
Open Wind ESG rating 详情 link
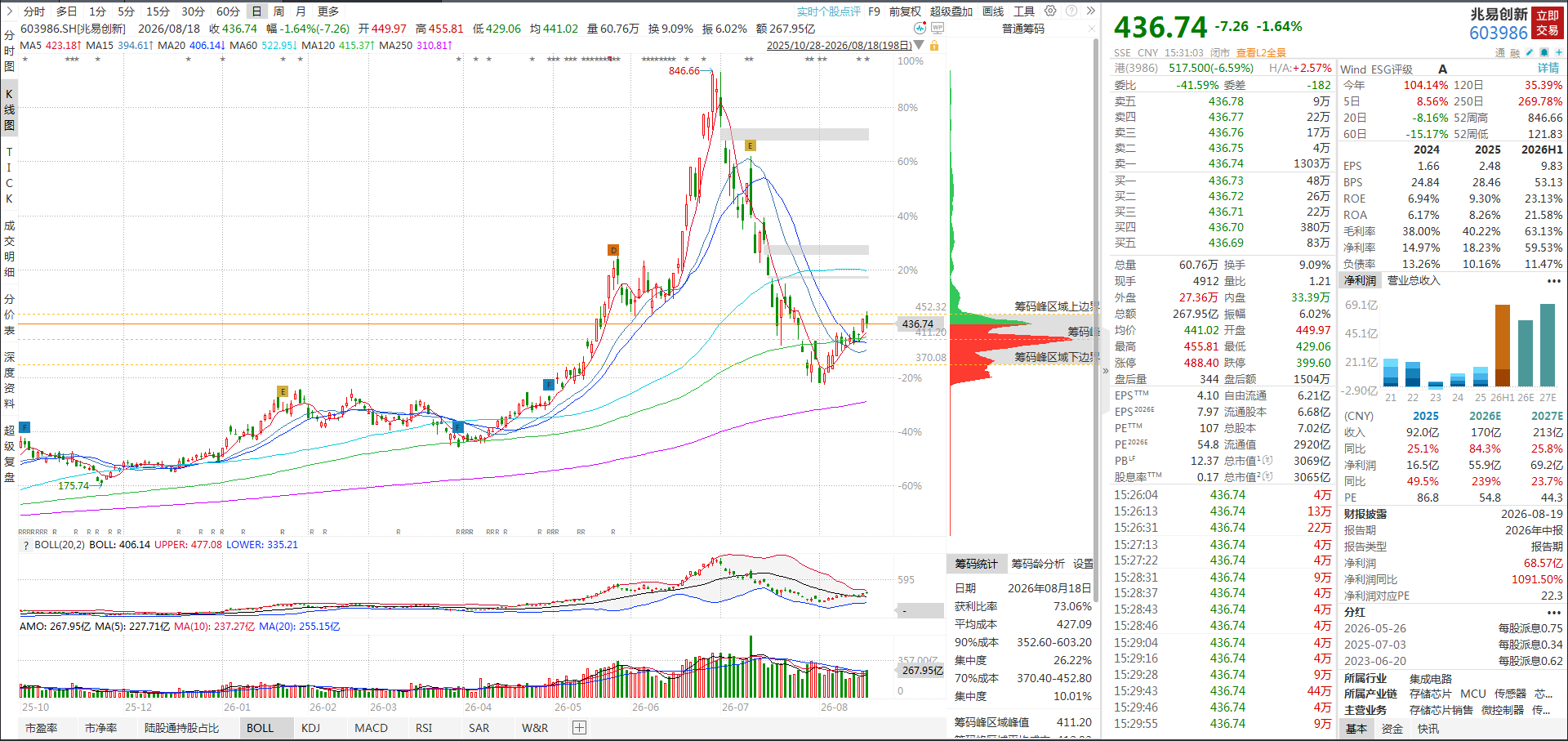1548,69
